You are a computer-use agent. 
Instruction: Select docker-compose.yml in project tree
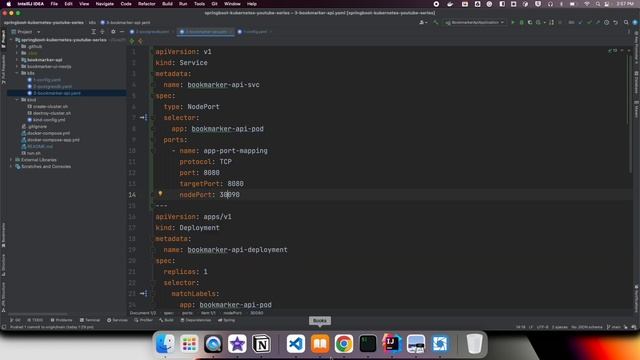pos(48,133)
